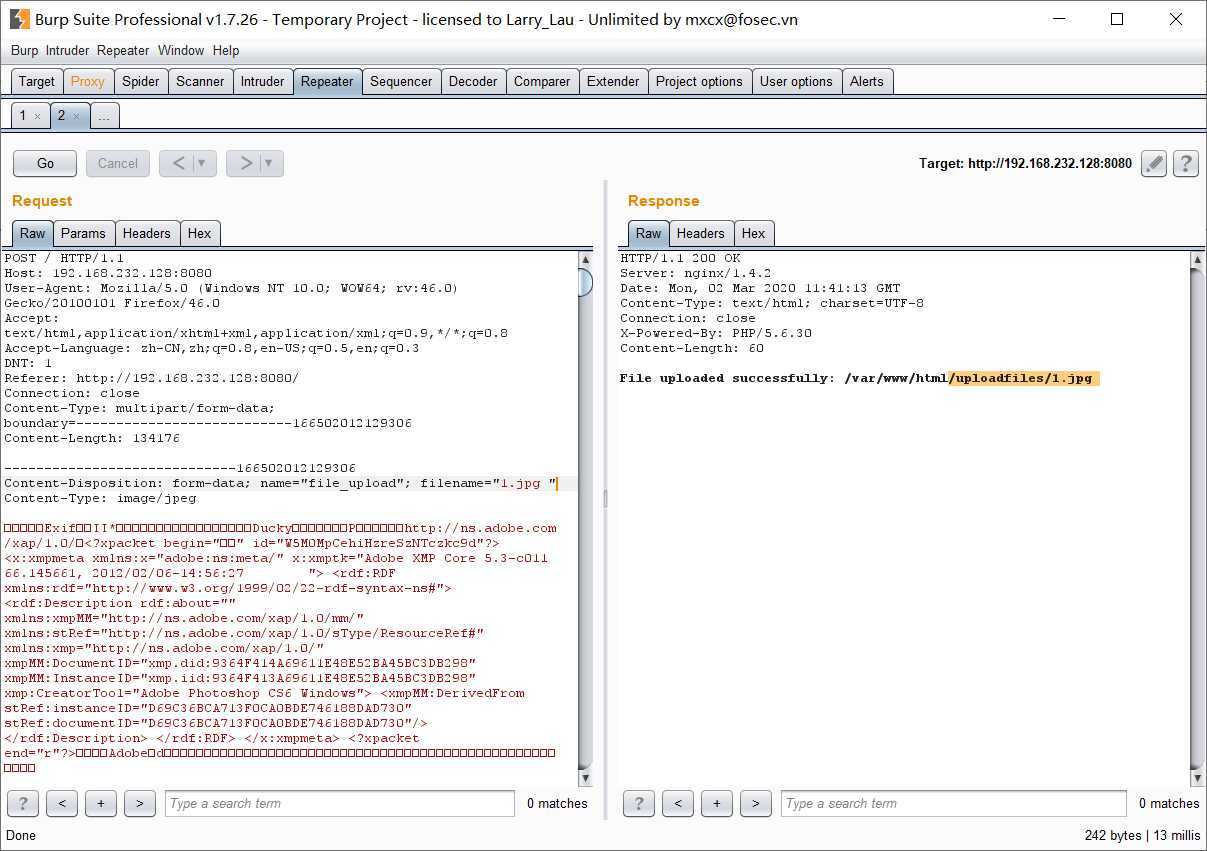Add new Repeater tab with ... tab
The width and height of the screenshot is (1207, 851).
click(104, 116)
